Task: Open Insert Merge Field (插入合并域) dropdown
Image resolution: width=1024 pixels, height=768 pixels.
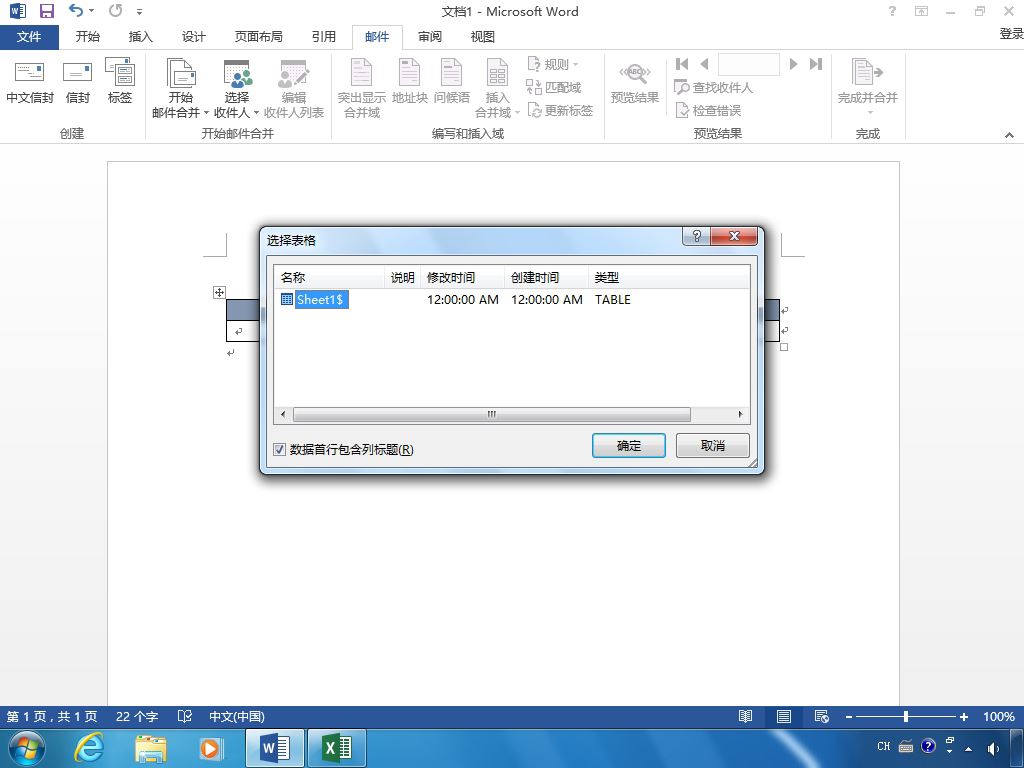Action: (497, 88)
